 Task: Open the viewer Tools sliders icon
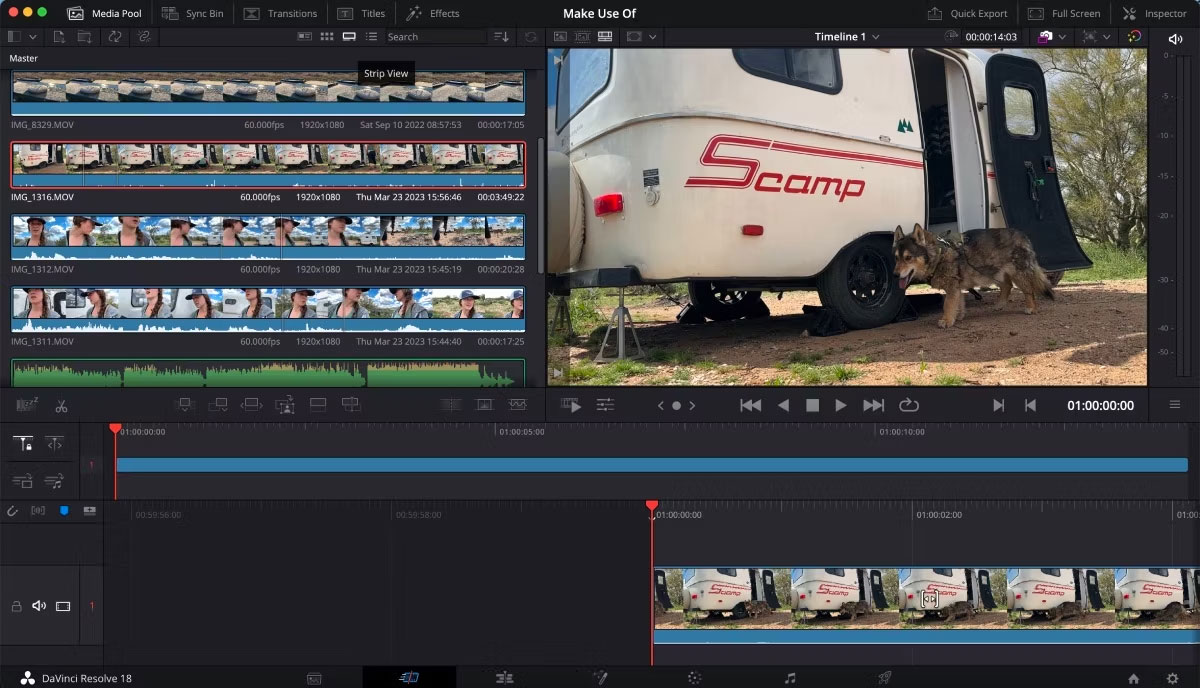(605, 405)
